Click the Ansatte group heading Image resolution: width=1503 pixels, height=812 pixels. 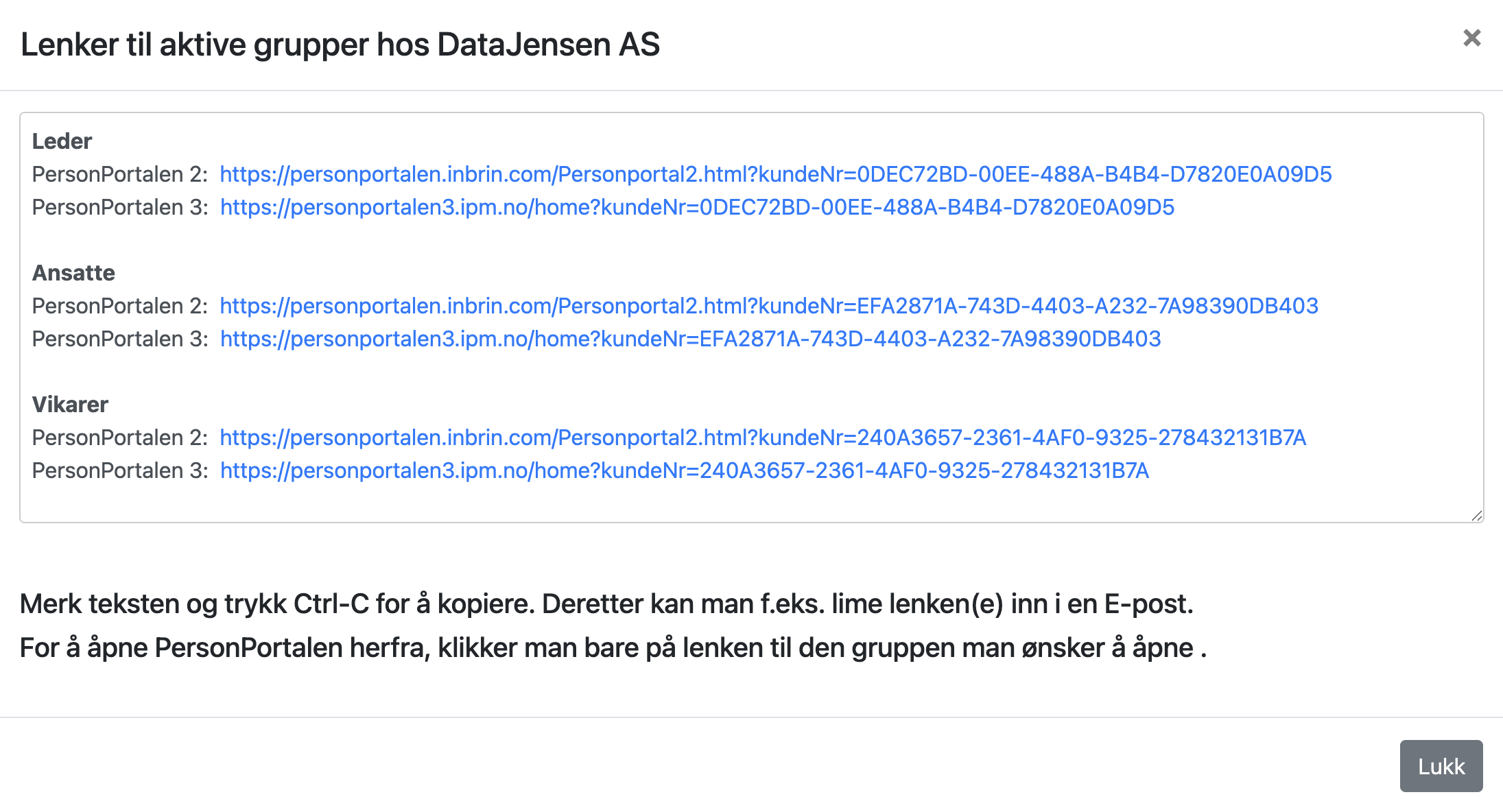coord(73,273)
